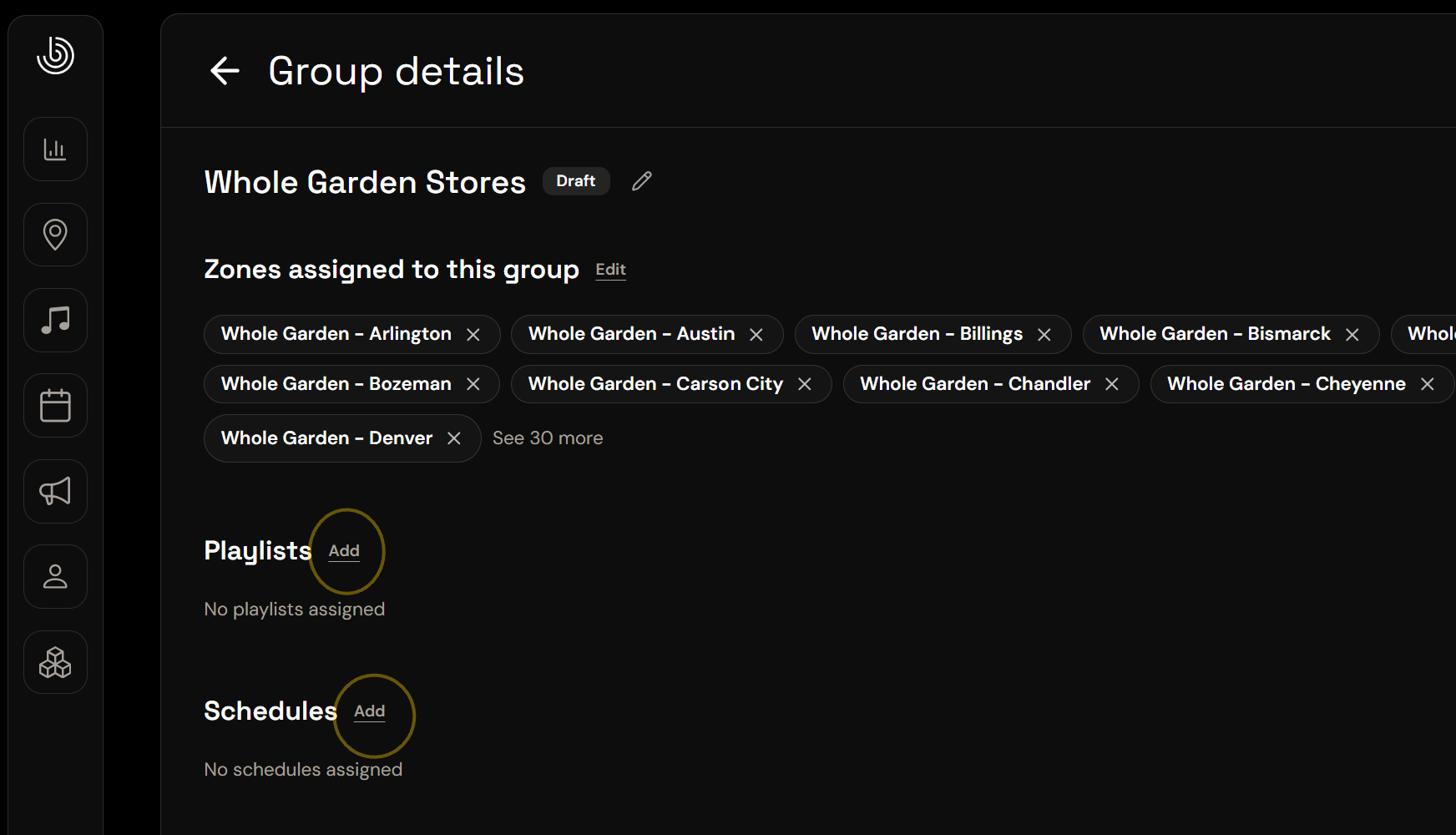Click the No playlists assigned text

pos(295,610)
